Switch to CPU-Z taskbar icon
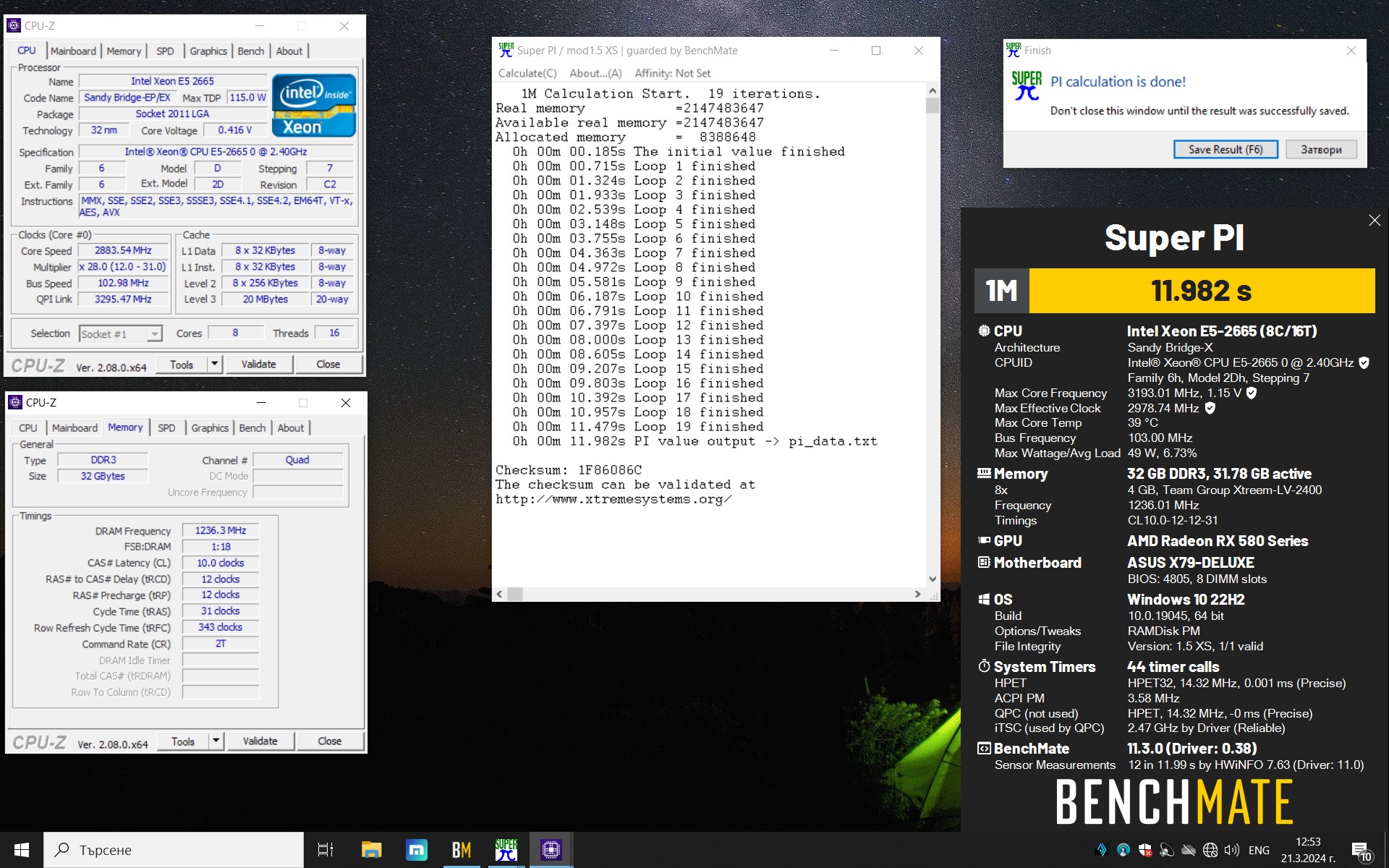1389x868 pixels. [x=551, y=850]
